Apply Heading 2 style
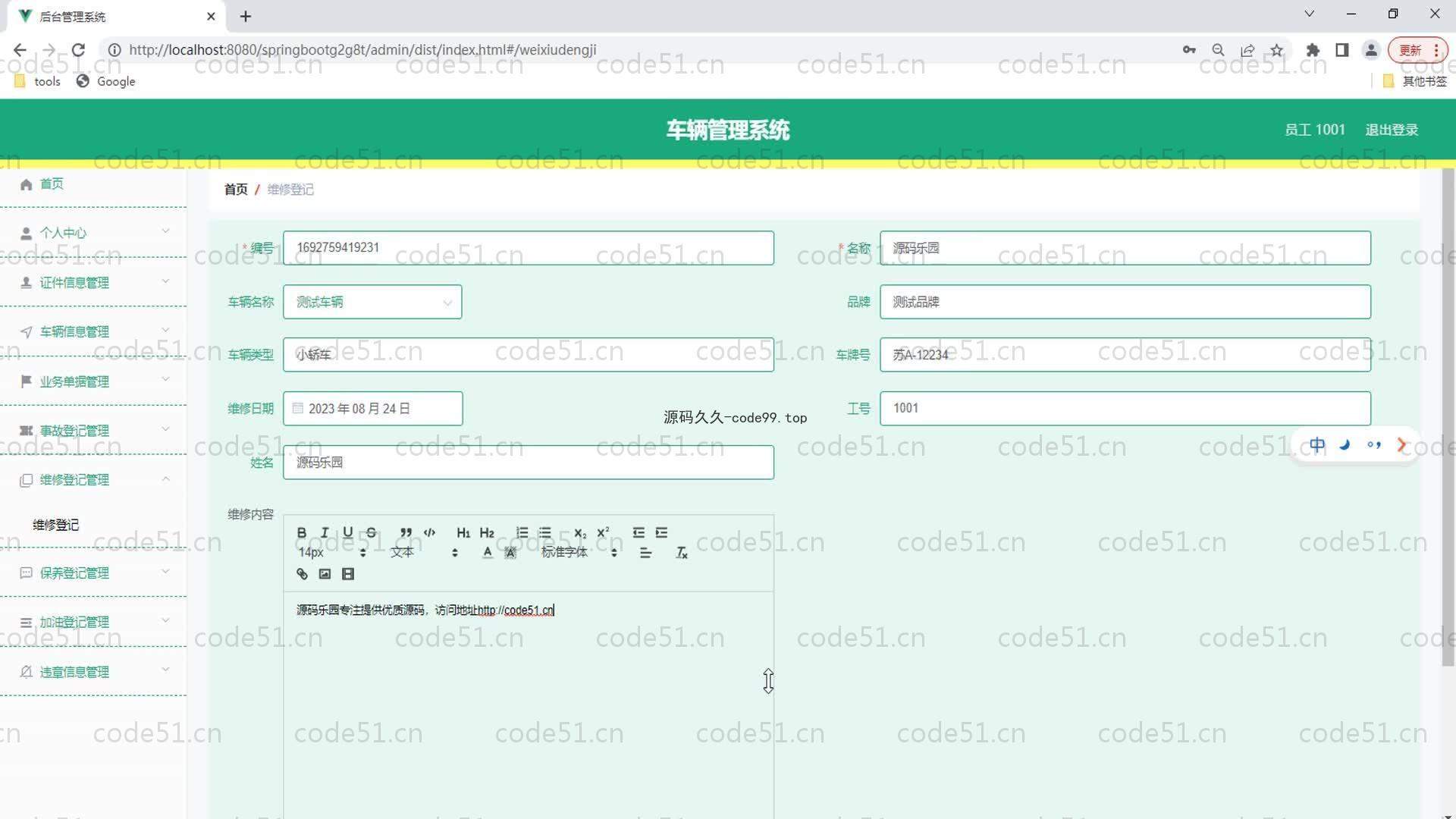 click(x=487, y=532)
